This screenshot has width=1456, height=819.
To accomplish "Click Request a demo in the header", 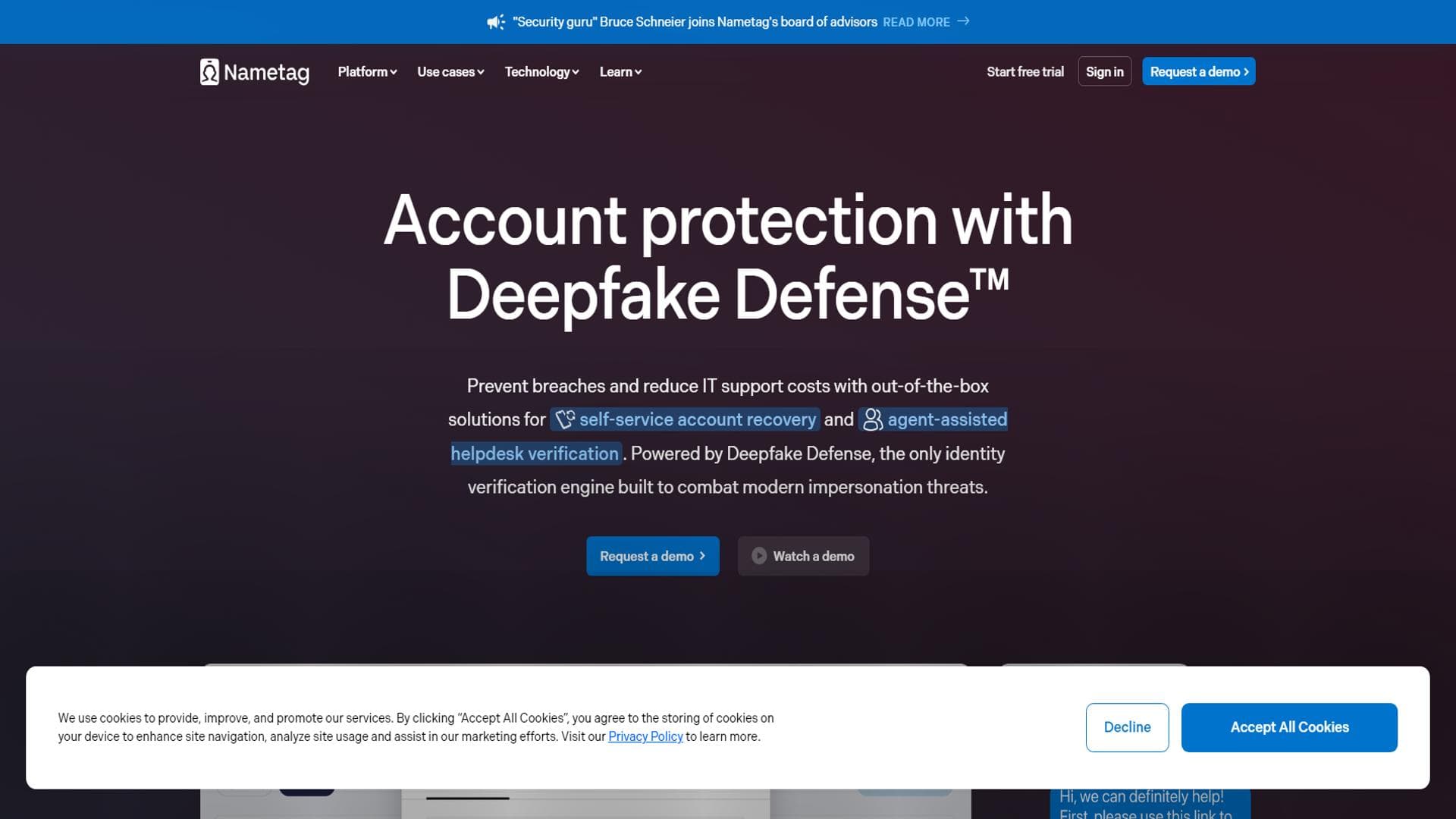I will 1199,71.
